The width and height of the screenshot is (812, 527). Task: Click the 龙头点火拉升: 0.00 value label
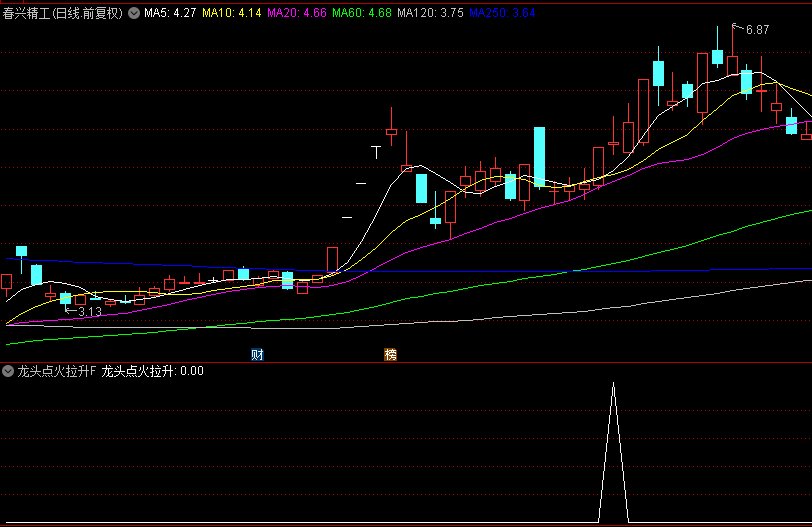click(152, 371)
